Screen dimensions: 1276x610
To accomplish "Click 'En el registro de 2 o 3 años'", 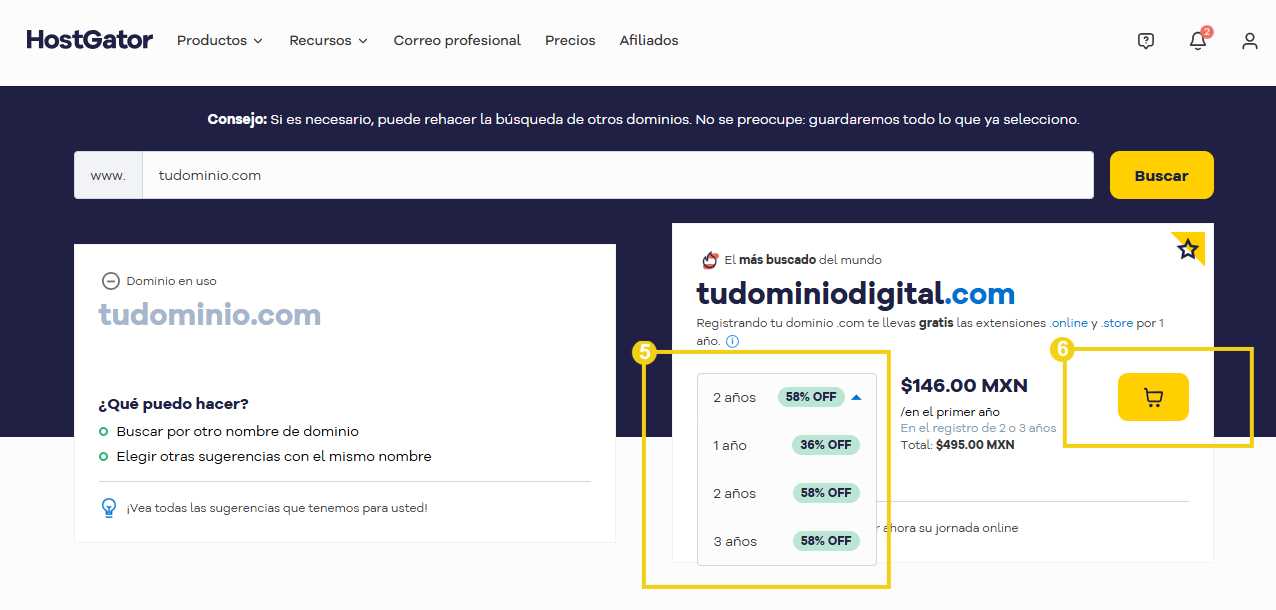I will [978, 428].
